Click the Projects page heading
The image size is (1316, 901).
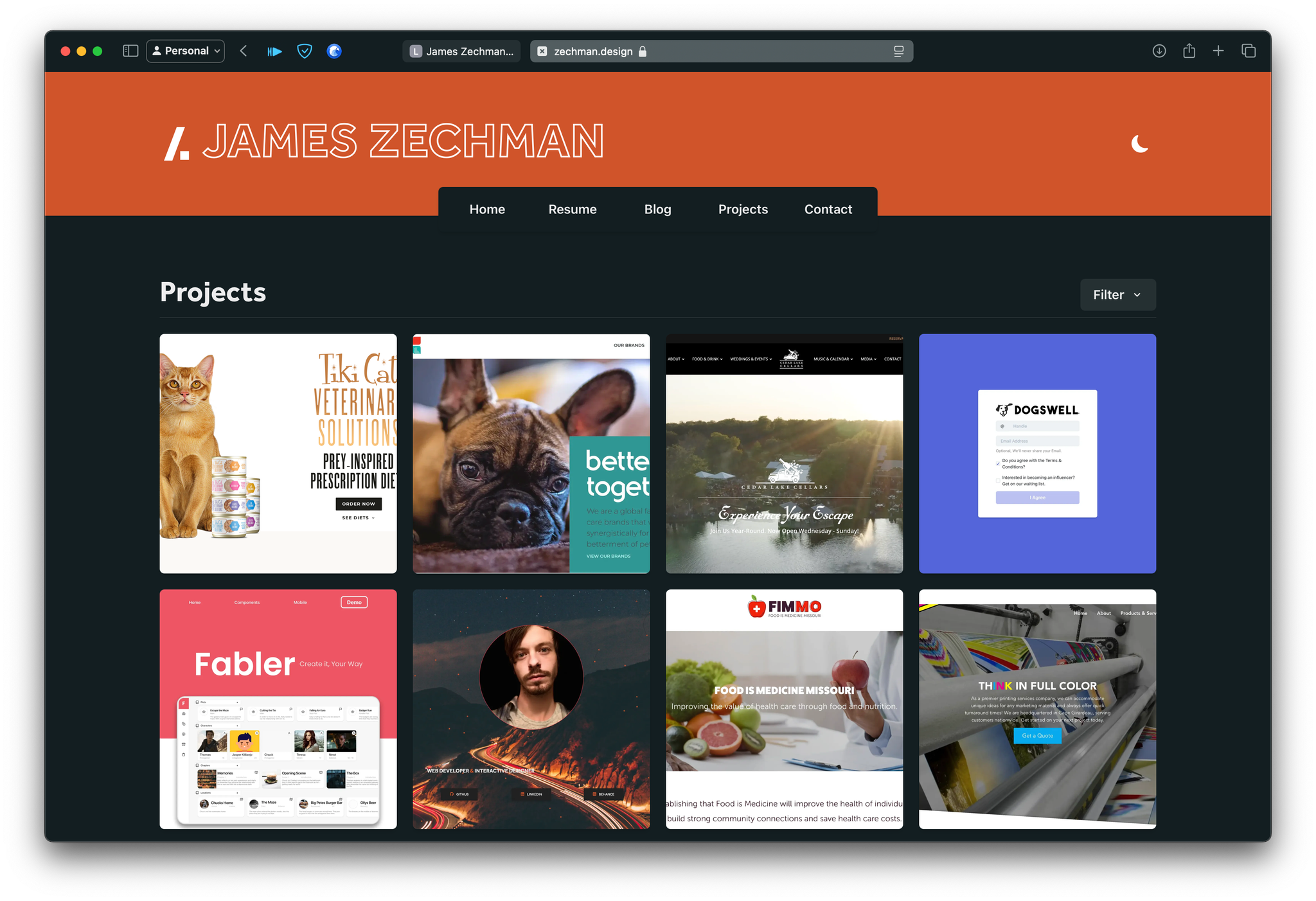pos(213,292)
